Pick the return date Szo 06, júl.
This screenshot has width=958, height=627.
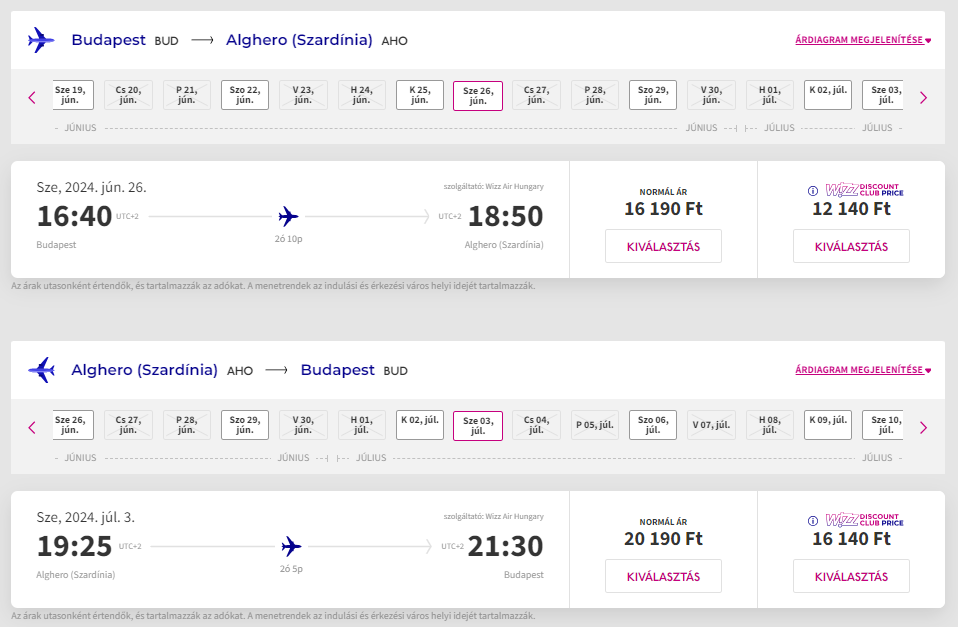(653, 425)
